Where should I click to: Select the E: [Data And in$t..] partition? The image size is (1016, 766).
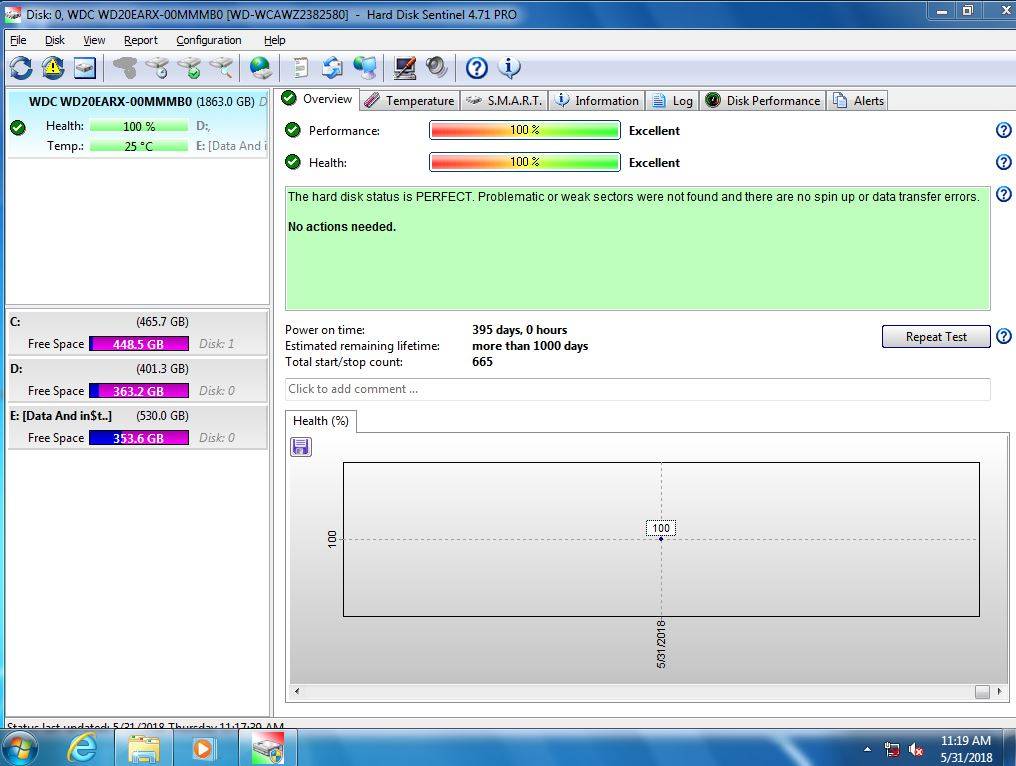coord(137,427)
